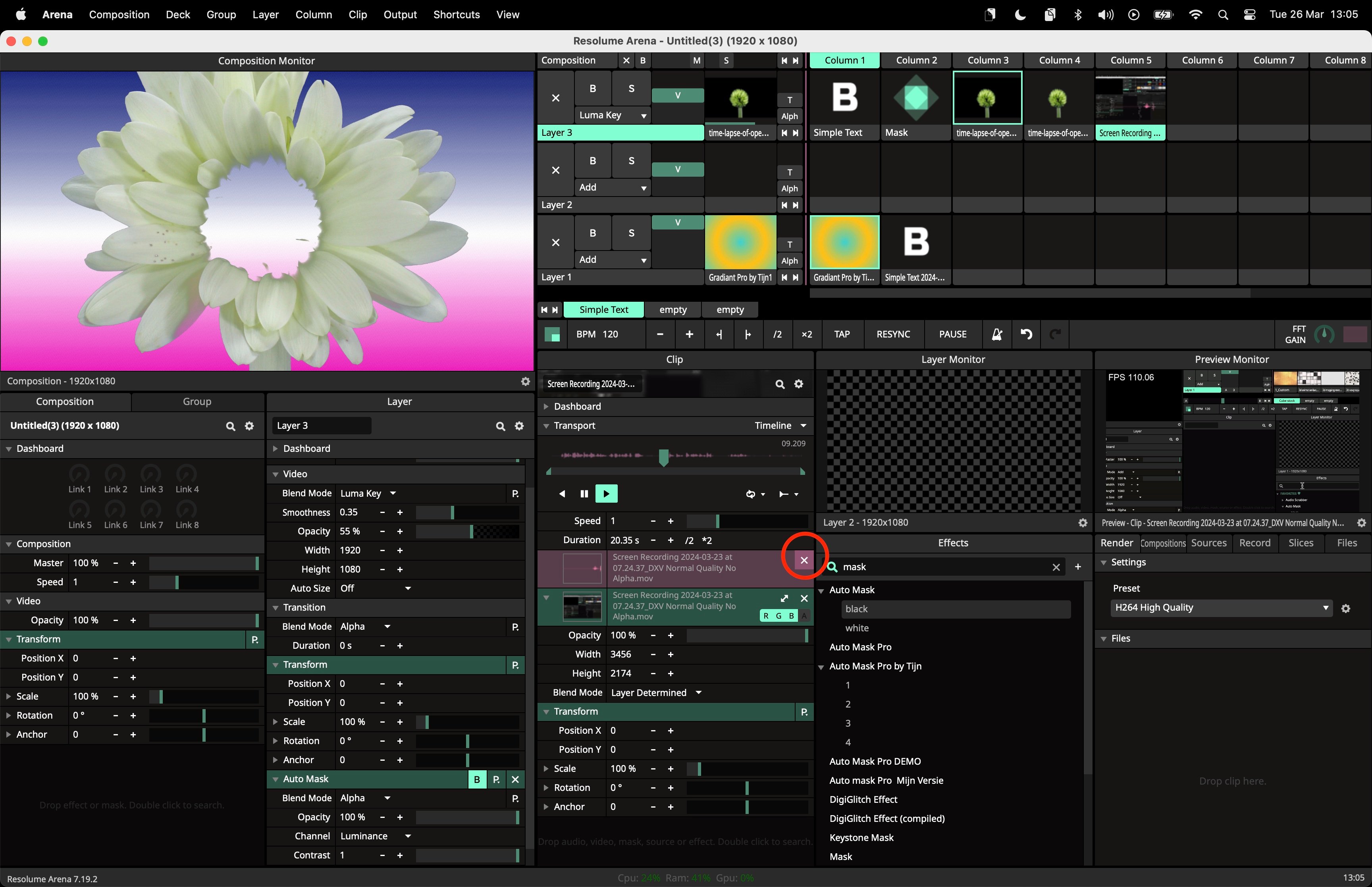Open the Deck menu

[x=177, y=14]
